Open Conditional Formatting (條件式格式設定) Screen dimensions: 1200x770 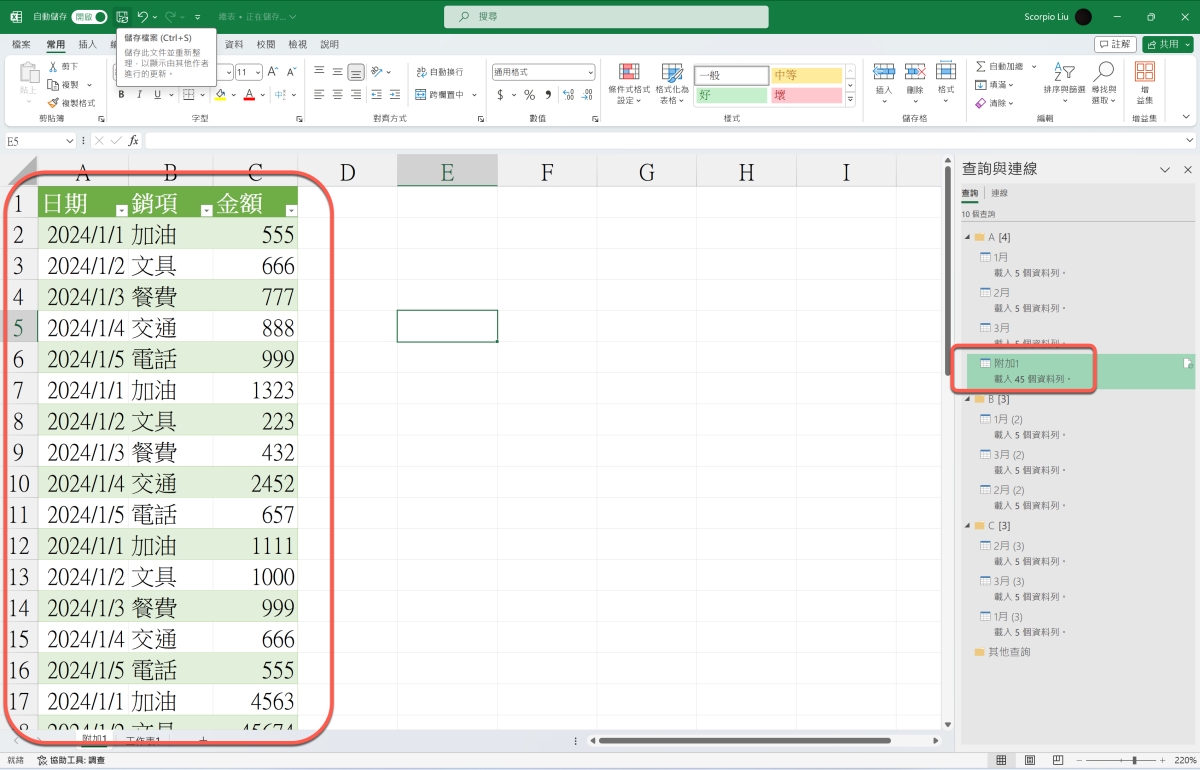(629, 82)
